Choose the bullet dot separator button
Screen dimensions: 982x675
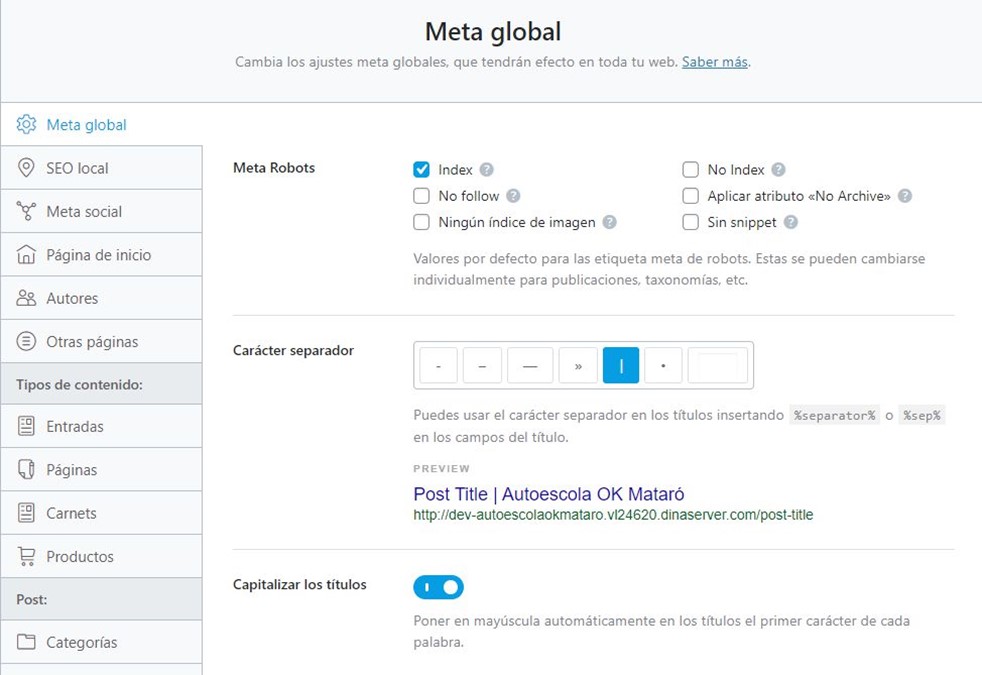[663, 366]
